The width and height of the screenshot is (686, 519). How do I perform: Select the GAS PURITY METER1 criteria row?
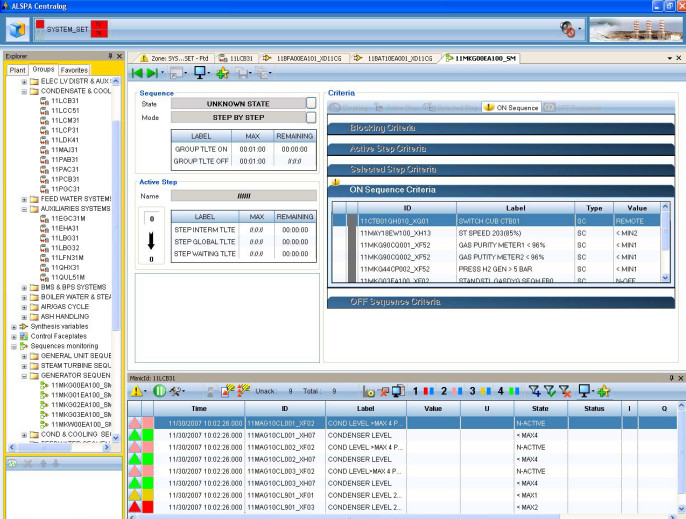pyautogui.click(x=500, y=243)
